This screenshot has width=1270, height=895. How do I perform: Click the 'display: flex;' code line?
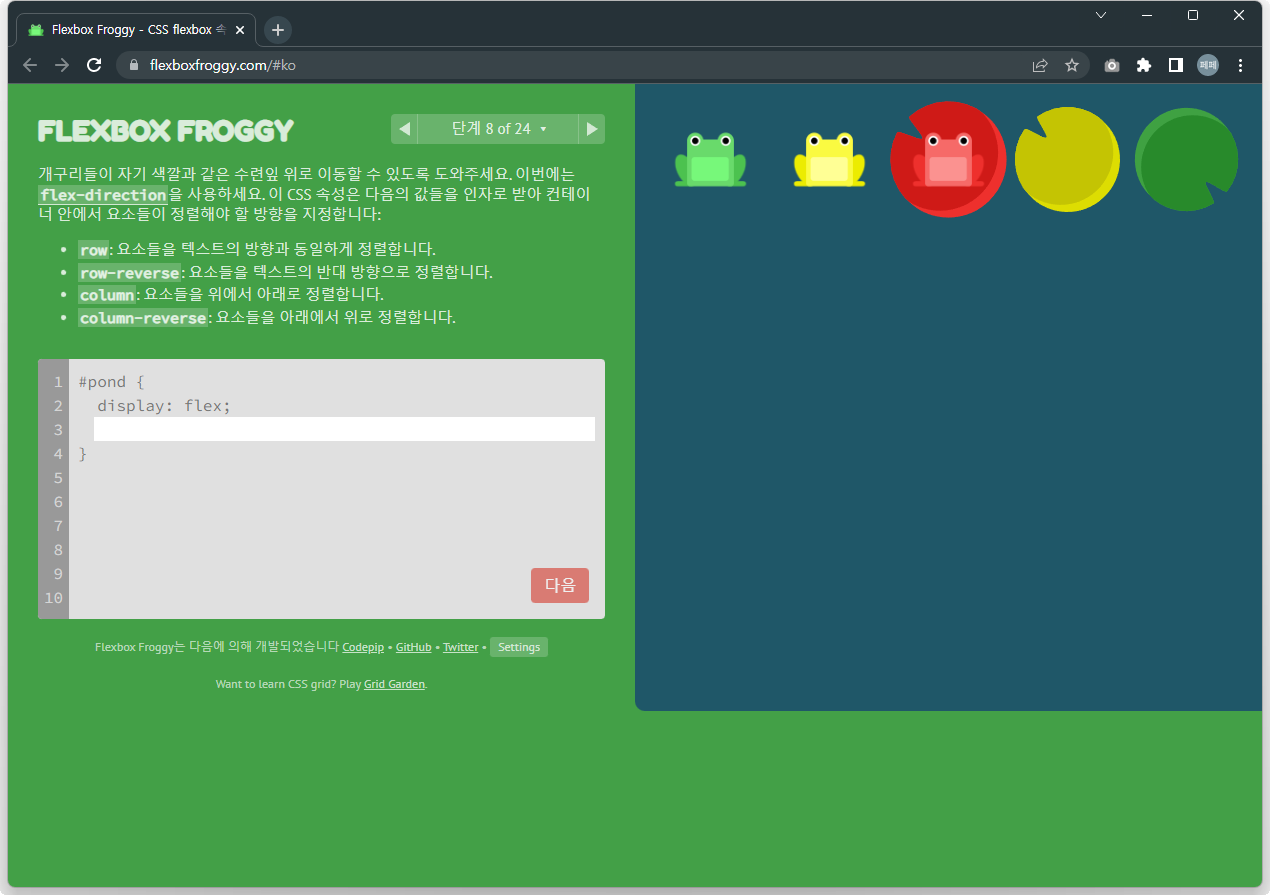(x=164, y=406)
